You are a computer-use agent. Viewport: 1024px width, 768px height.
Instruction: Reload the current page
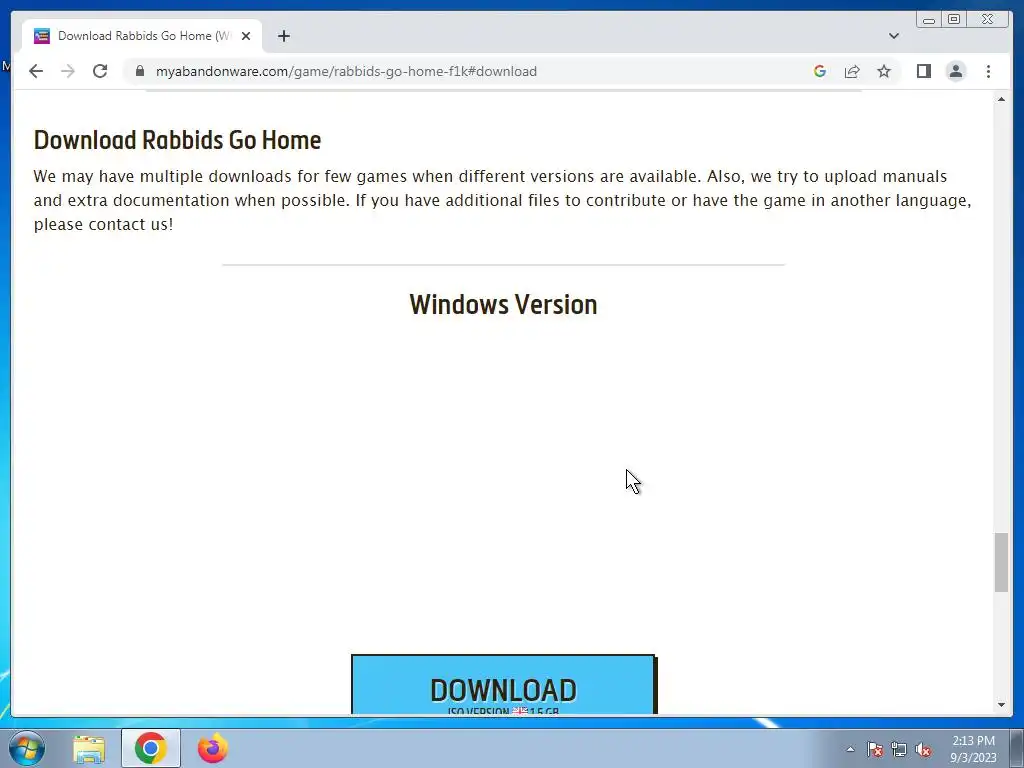click(x=100, y=71)
